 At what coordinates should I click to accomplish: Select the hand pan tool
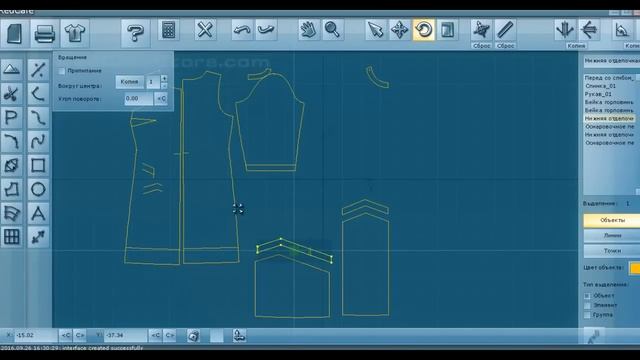[309, 30]
